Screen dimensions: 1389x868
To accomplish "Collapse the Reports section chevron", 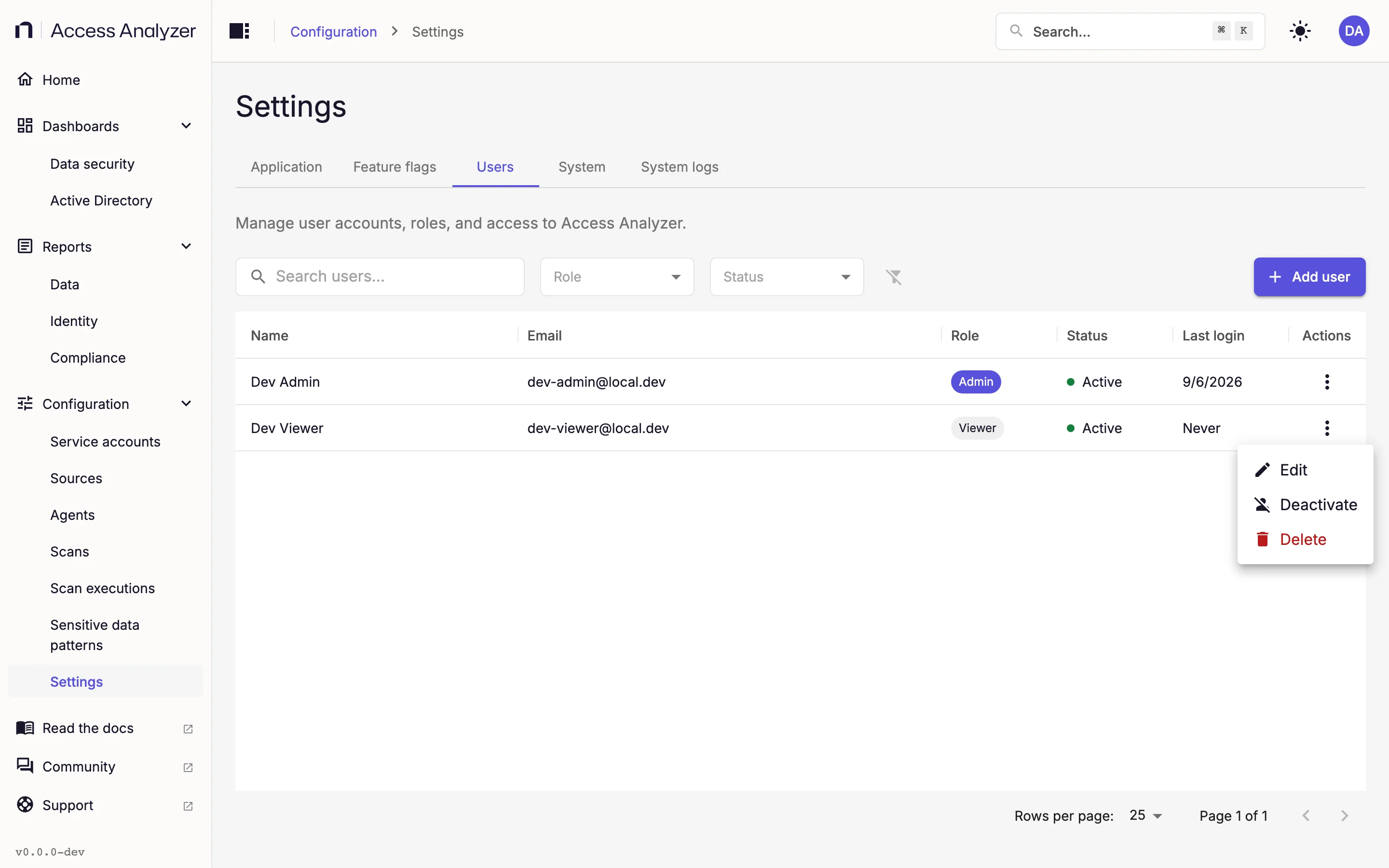I will tap(186, 246).
